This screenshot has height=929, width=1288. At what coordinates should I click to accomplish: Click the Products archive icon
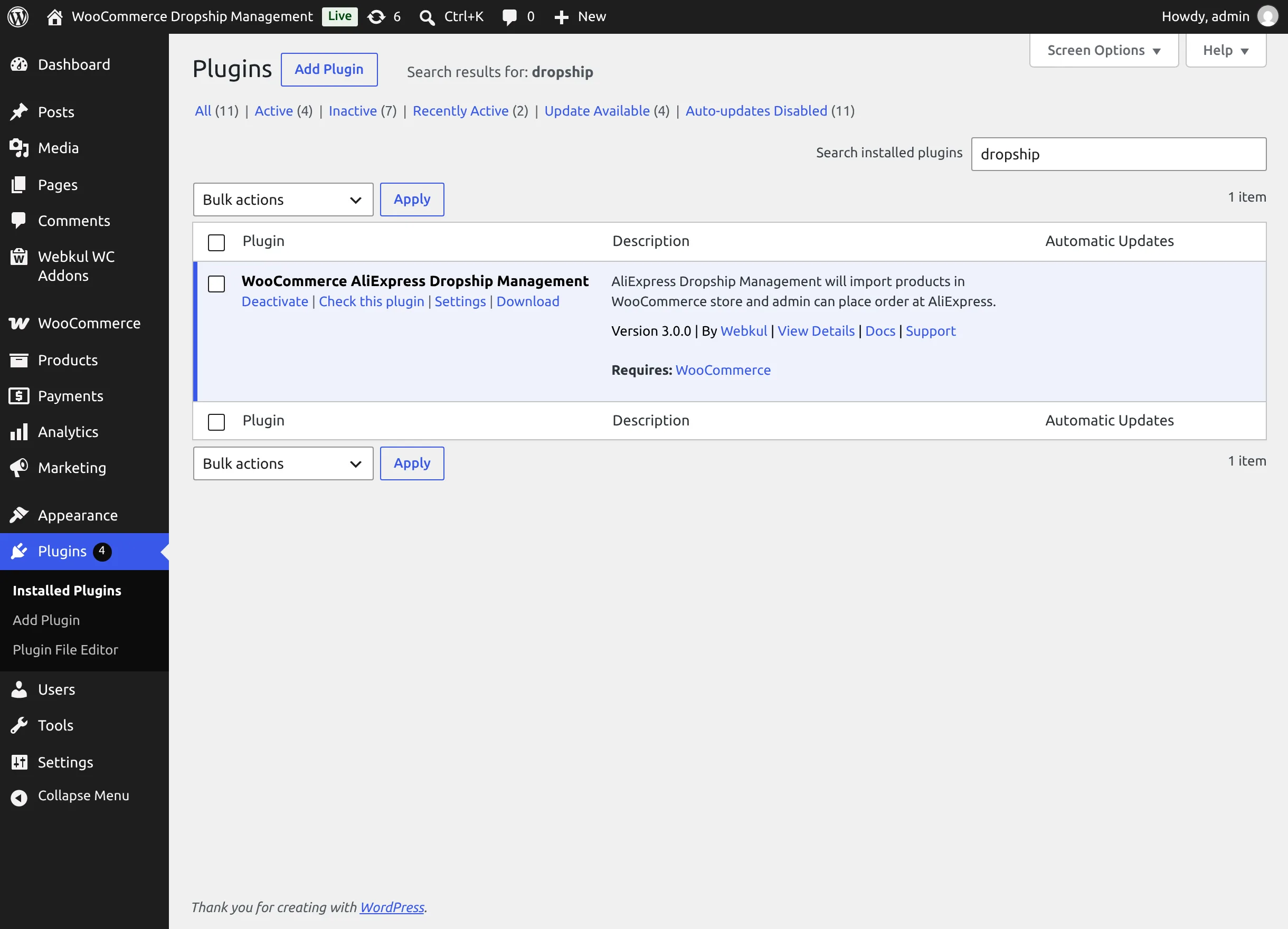click(19, 360)
